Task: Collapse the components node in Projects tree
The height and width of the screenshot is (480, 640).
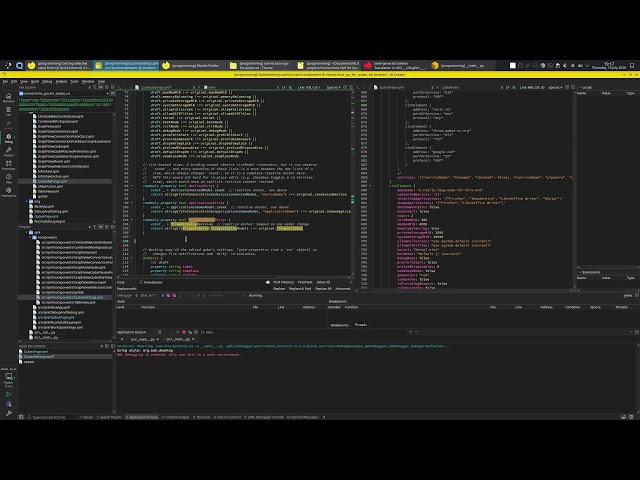Action: (31, 237)
